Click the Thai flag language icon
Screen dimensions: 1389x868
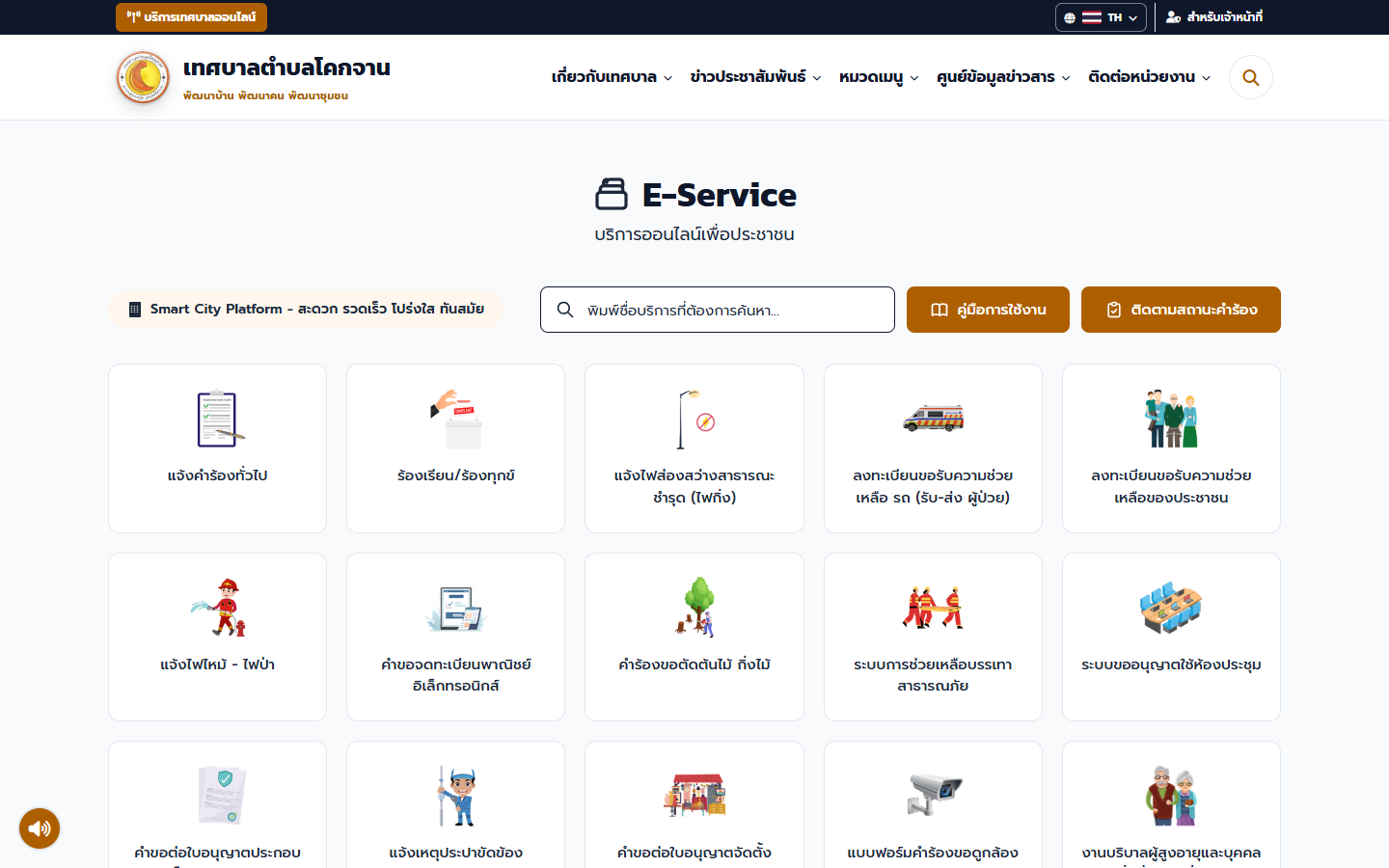pos(1092,17)
